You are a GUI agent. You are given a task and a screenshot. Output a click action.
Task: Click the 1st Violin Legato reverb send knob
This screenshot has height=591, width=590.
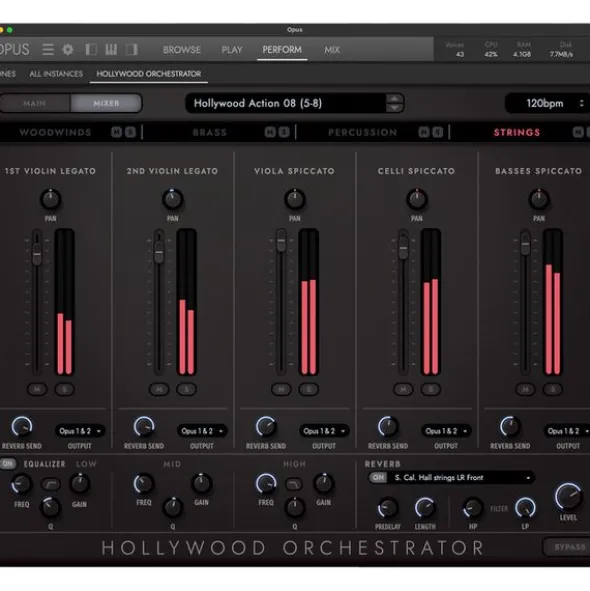[x=22, y=427]
